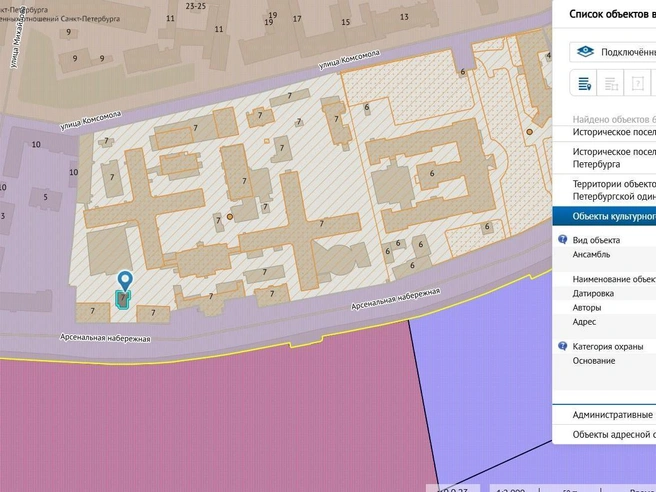Click help icon beside Вид объекта
Viewport: 656px width, 492px height.
pyautogui.click(x=563, y=240)
